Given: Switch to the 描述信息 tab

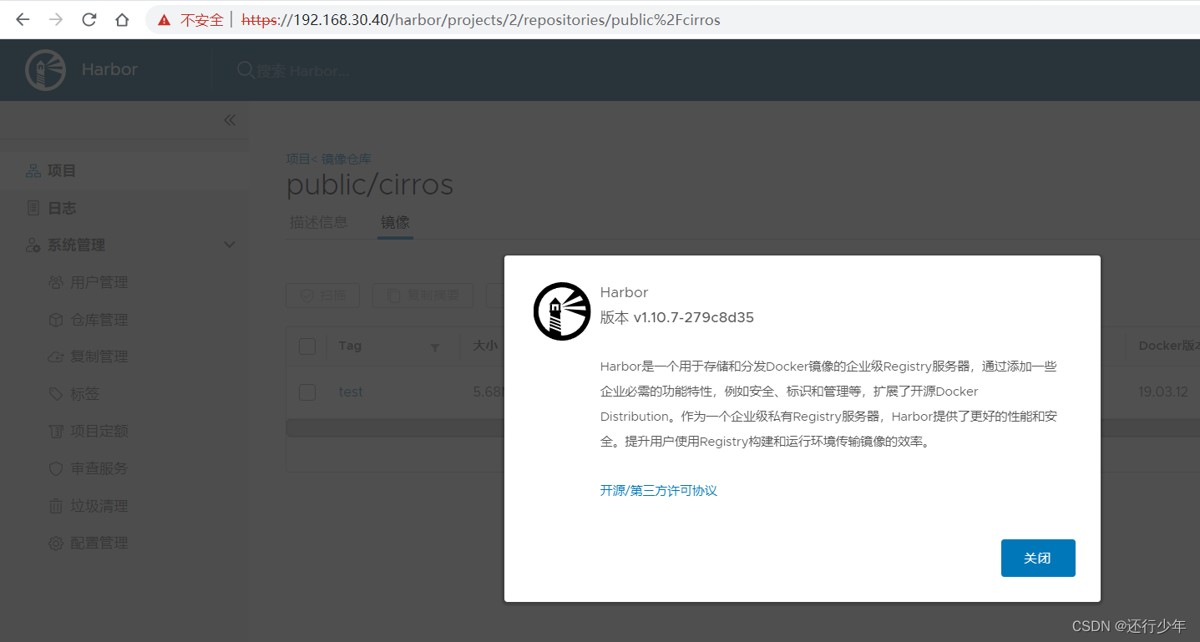Looking at the screenshot, I should 319,222.
